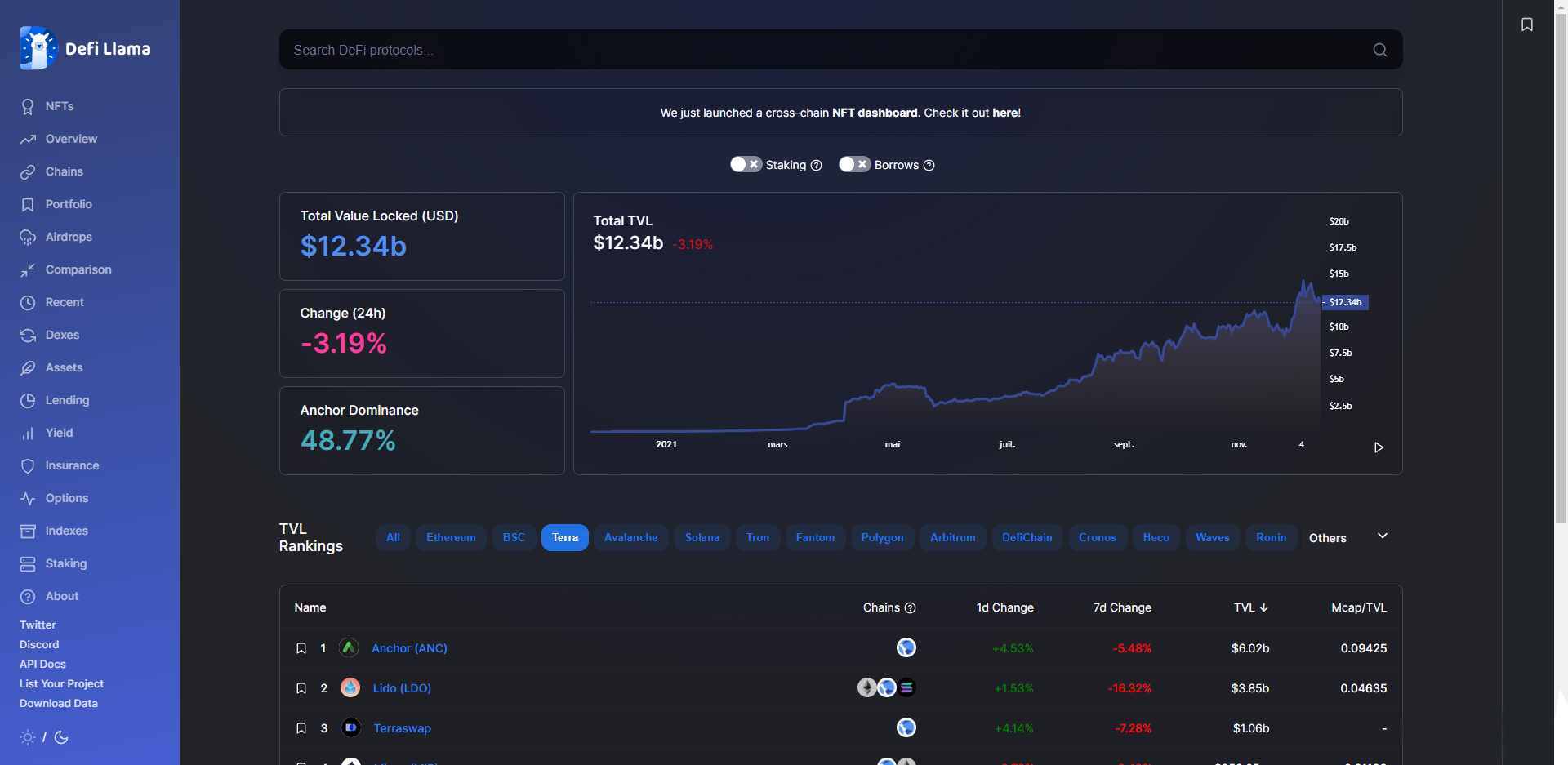Image resolution: width=1568 pixels, height=765 pixels.
Task: Open bookmarks panel icon at top right
Action: [1527, 24]
